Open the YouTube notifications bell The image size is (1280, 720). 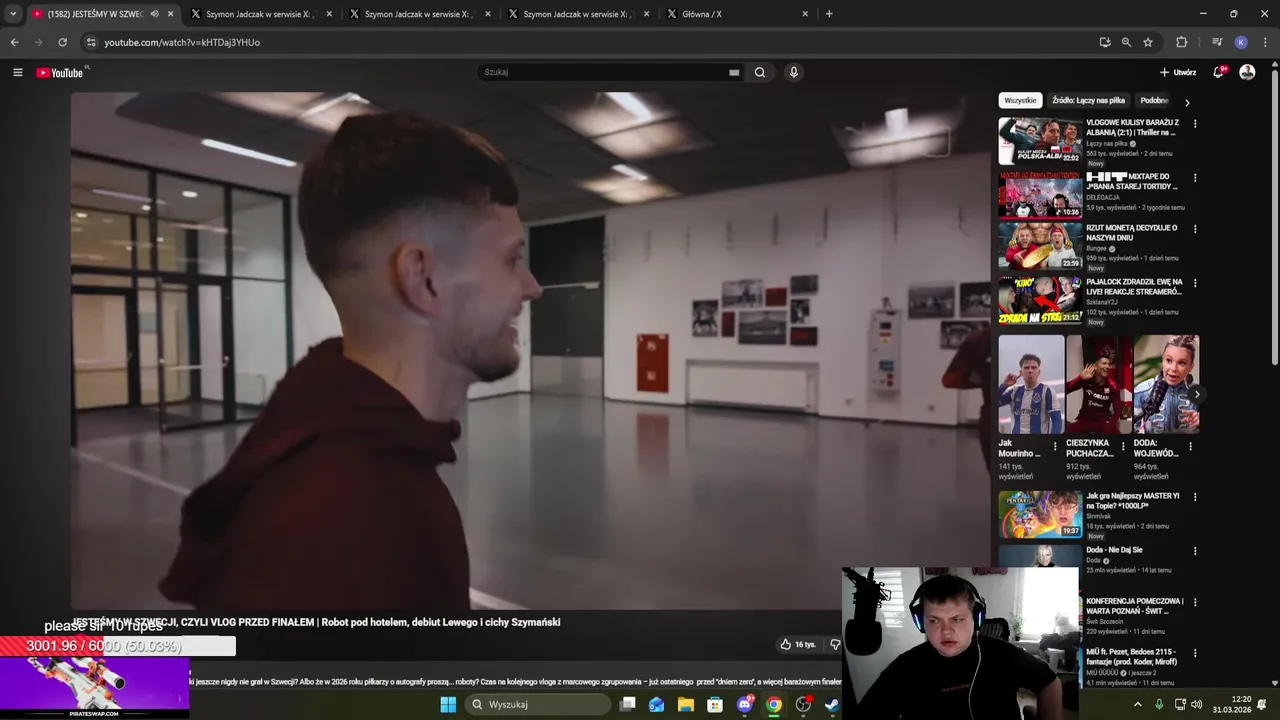(x=1219, y=72)
